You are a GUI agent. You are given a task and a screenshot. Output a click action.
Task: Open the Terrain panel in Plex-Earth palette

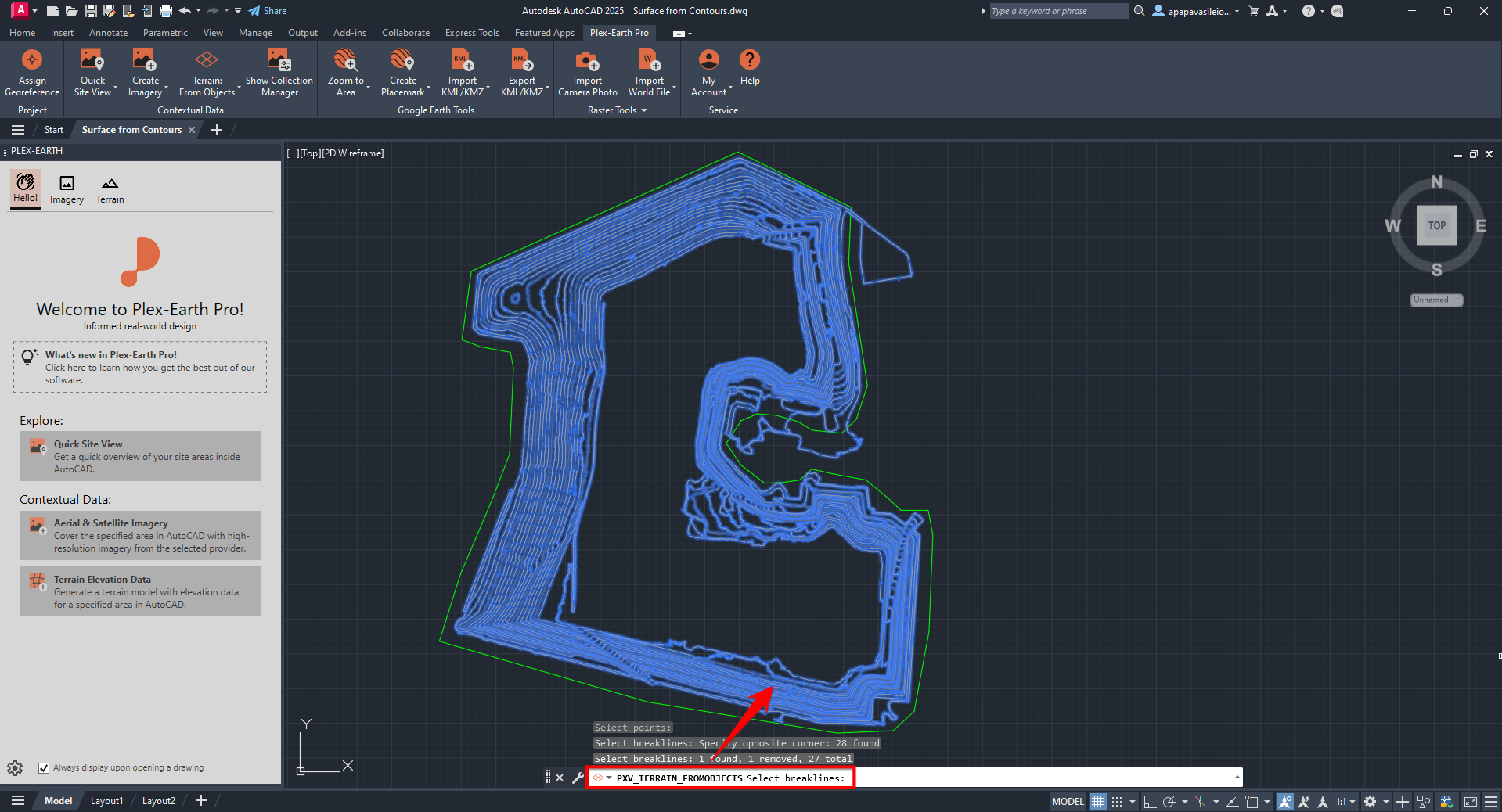point(110,190)
